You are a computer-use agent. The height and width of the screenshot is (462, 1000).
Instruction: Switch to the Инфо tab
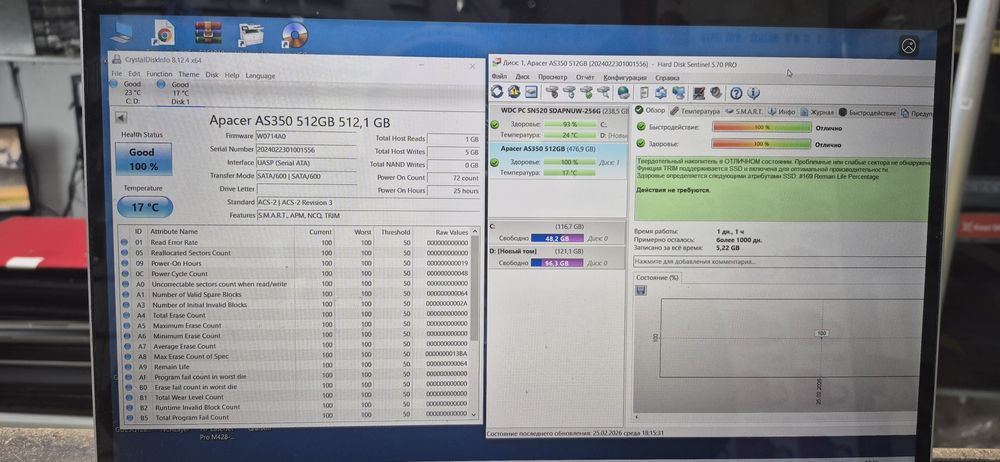pos(781,112)
